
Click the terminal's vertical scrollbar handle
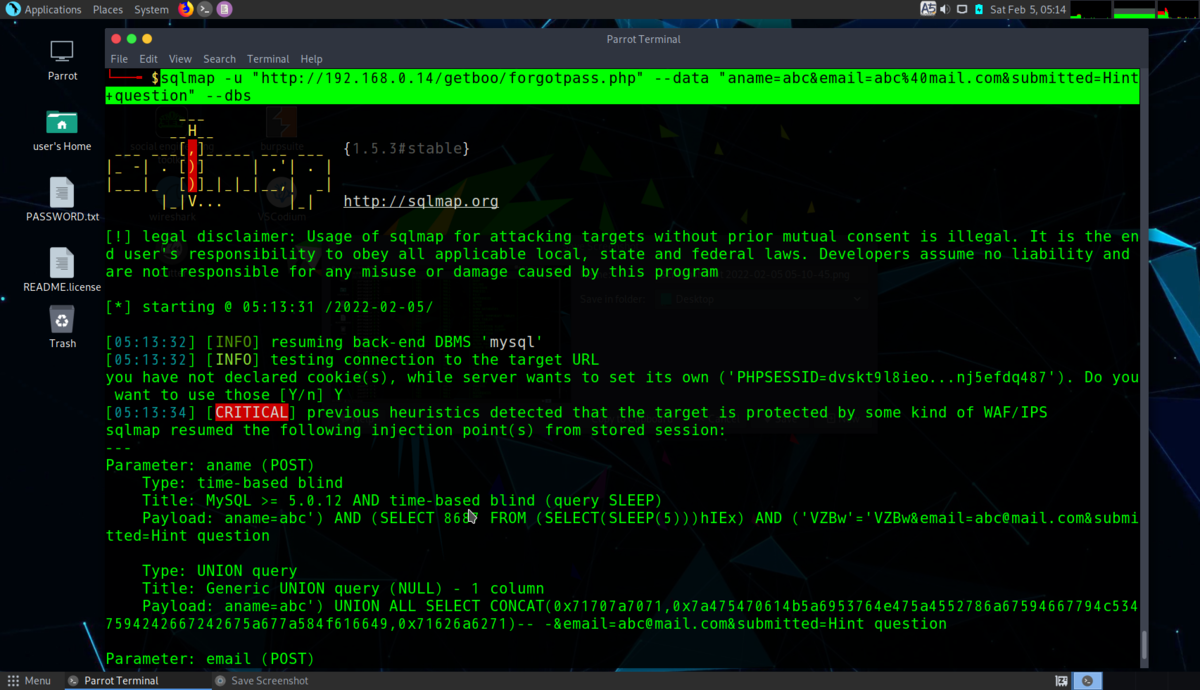pos(1144,645)
